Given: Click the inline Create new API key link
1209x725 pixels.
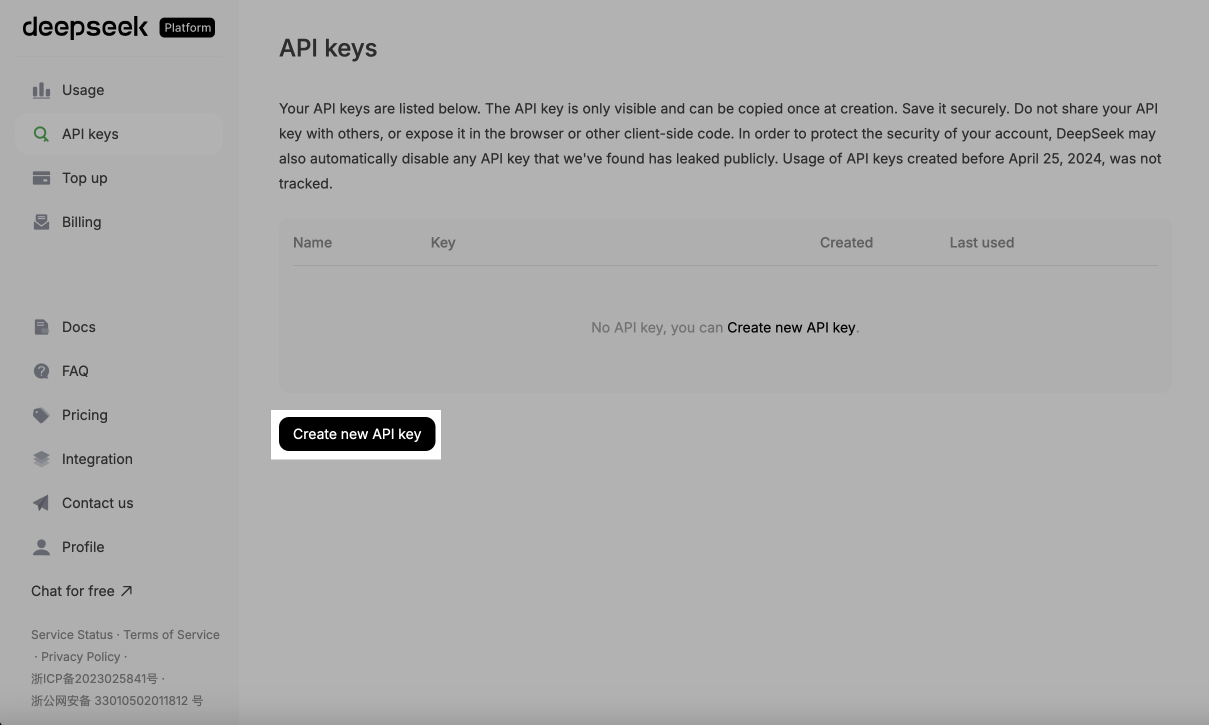Looking at the screenshot, I should click(x=791, y=327).
